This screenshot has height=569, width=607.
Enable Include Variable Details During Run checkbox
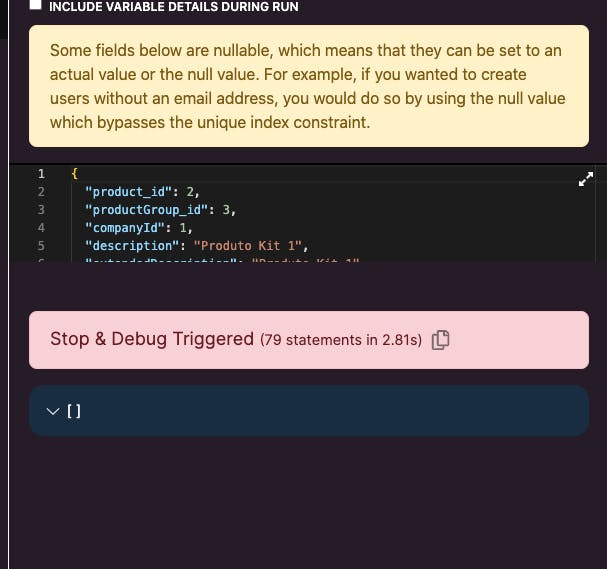tap(35, 4)
